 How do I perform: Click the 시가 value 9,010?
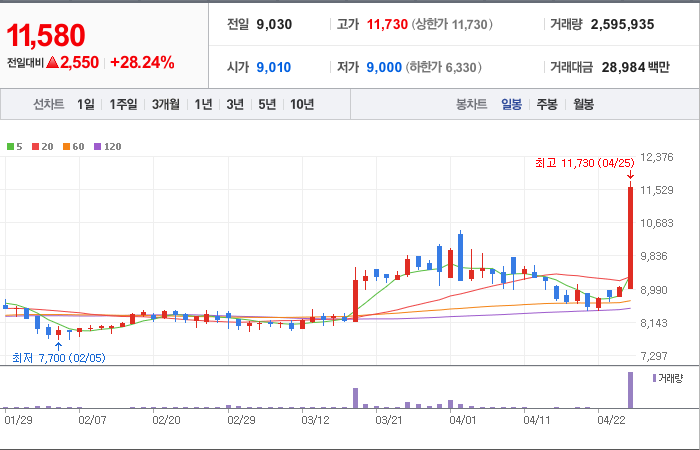point(274,67)
